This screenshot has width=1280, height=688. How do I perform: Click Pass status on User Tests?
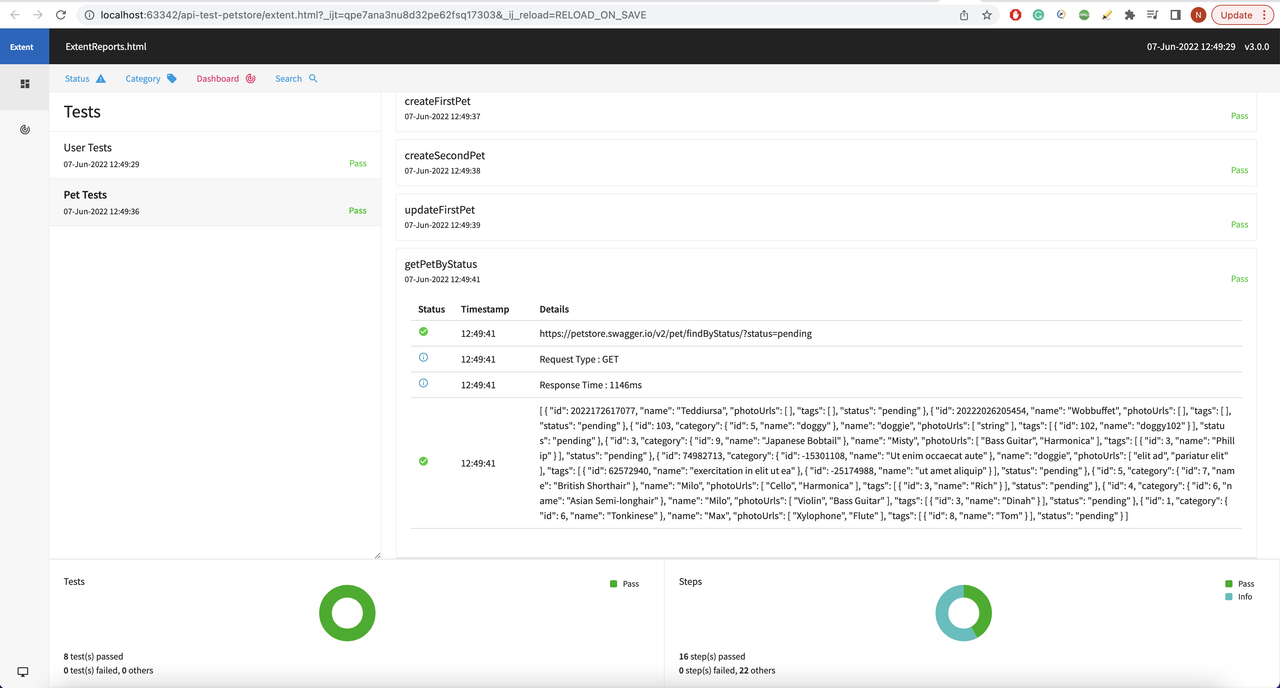click(x=358, y=164)
